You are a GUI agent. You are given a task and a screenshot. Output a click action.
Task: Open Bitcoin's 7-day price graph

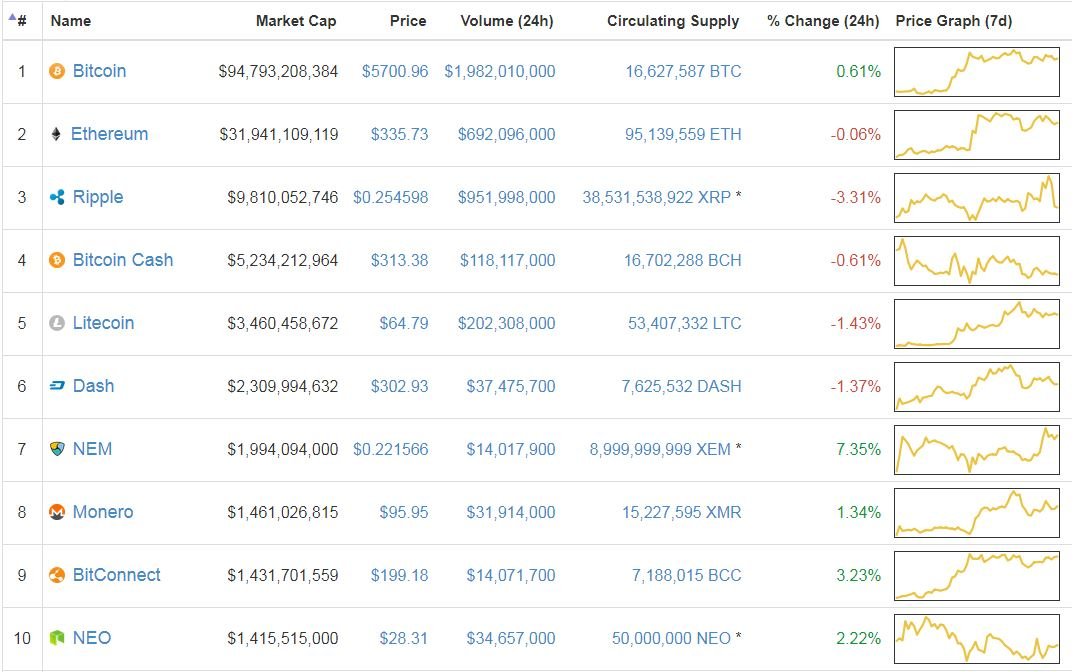(x=976, y=72)
